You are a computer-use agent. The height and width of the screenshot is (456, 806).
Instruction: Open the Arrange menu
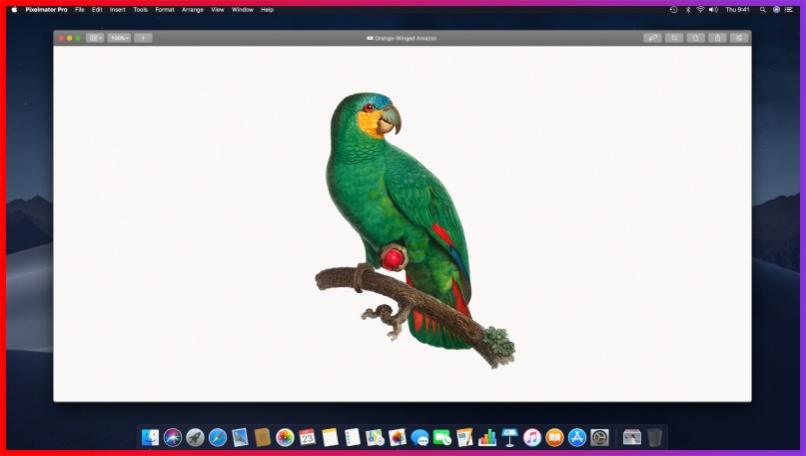(192, 9)
